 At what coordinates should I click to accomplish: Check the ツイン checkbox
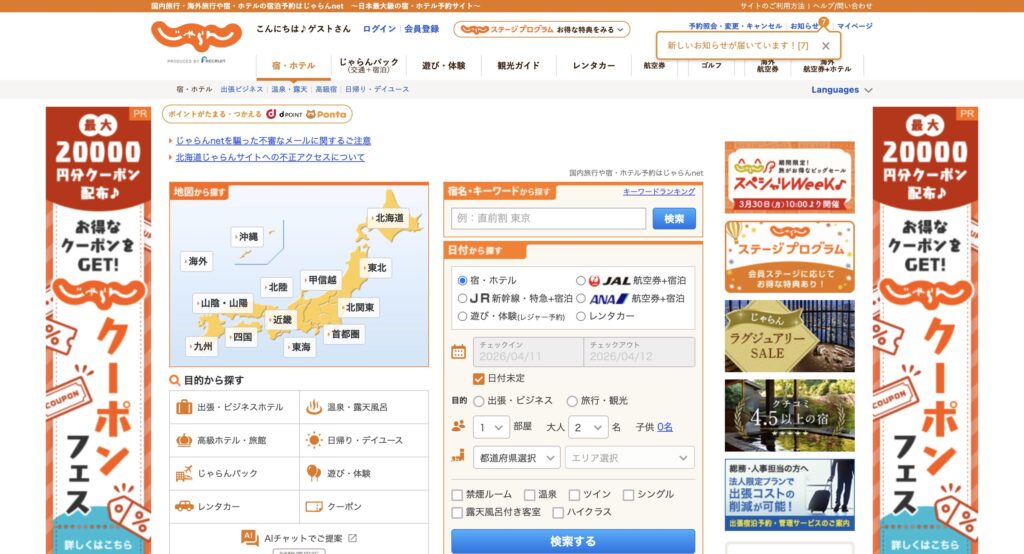point(574,495)
